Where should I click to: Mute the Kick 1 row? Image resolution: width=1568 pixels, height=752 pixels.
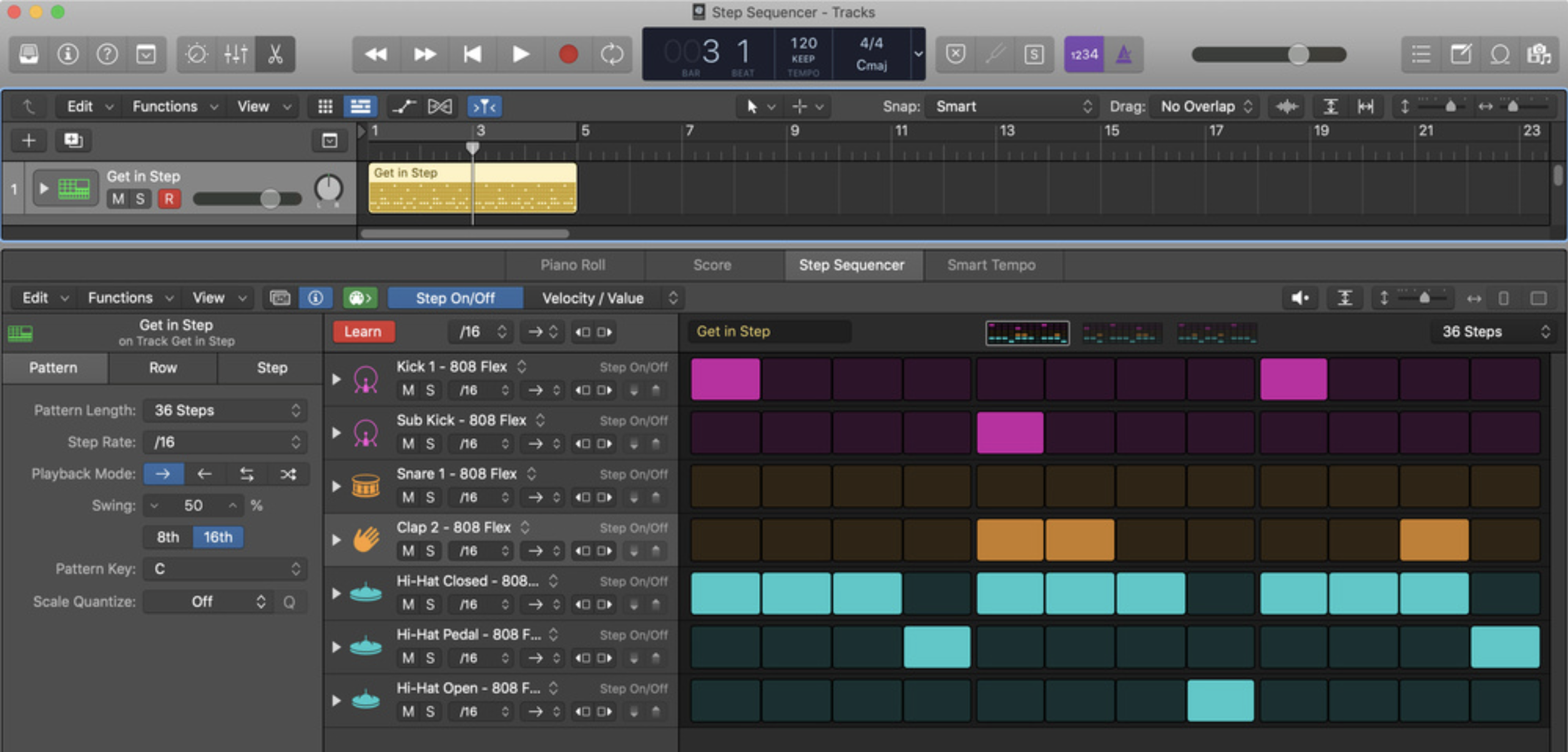click(x=408, y=390)
